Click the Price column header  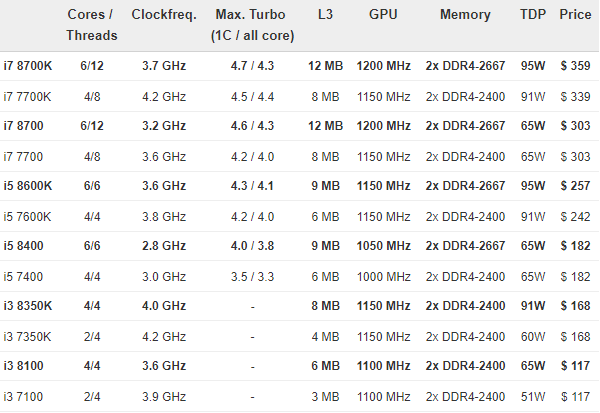click(x=575, y=15)
